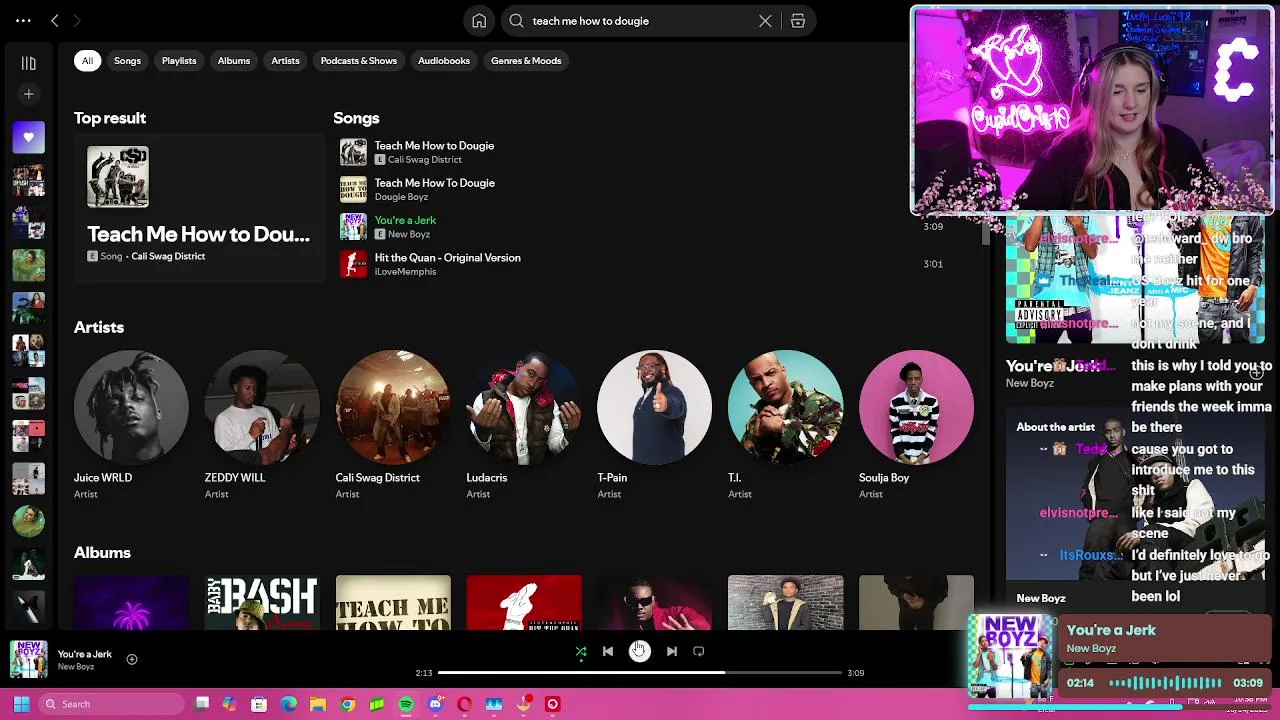Image resolution: width=1280 pixels, height=720 pixels.
Task: Open T.I. artist card
Action: [786, 425]
